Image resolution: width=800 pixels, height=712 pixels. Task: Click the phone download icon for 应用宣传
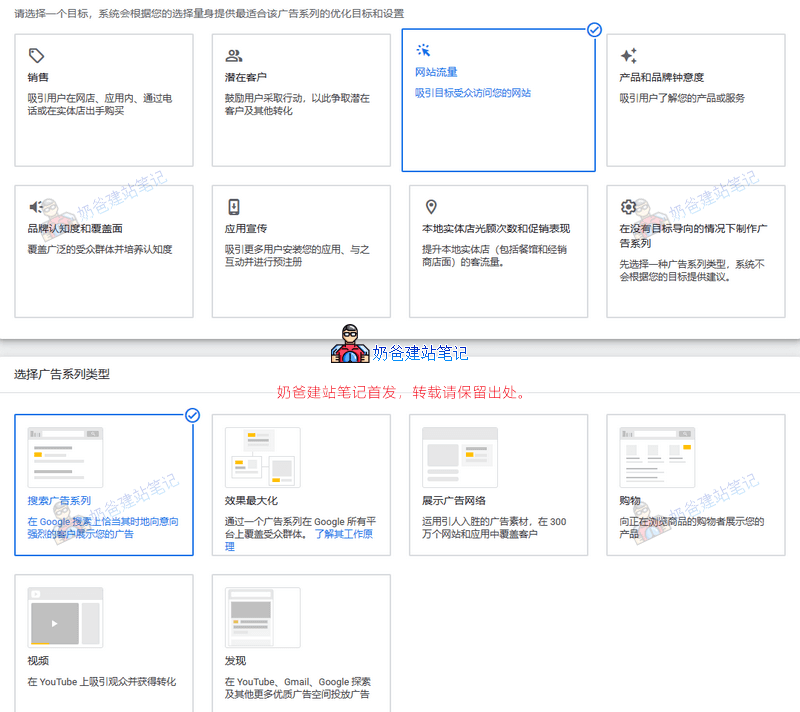point(234,207)
